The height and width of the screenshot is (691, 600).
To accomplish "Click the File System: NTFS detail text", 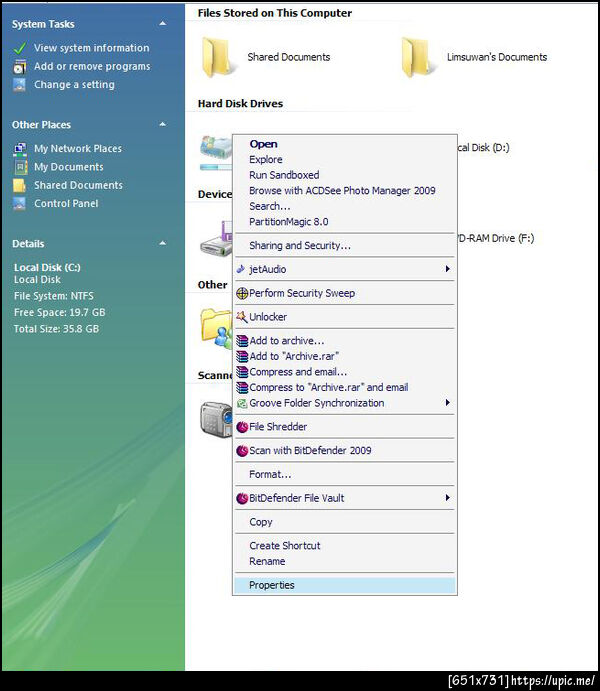I will (54, 296).
